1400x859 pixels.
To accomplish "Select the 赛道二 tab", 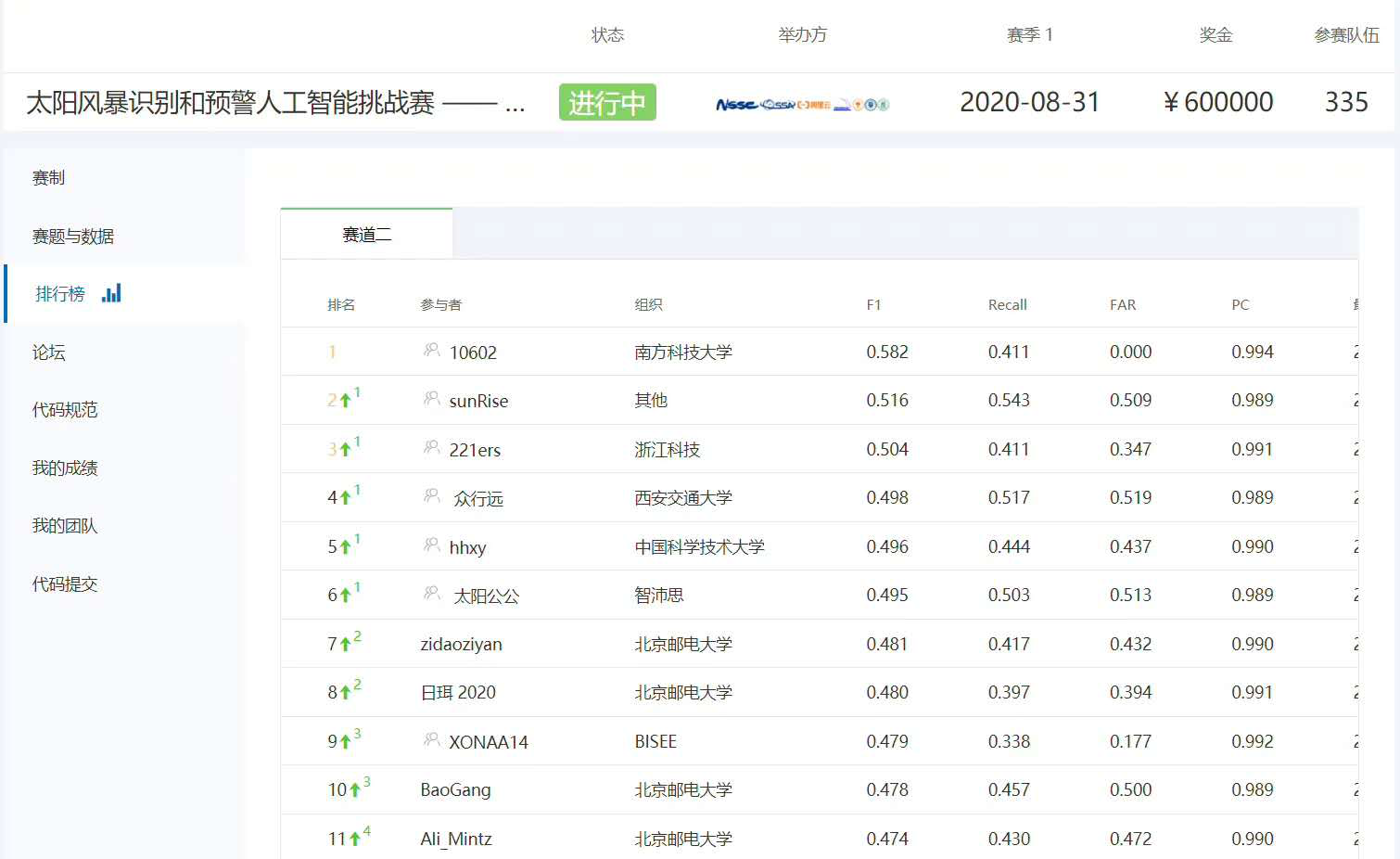I will (366, 235).
